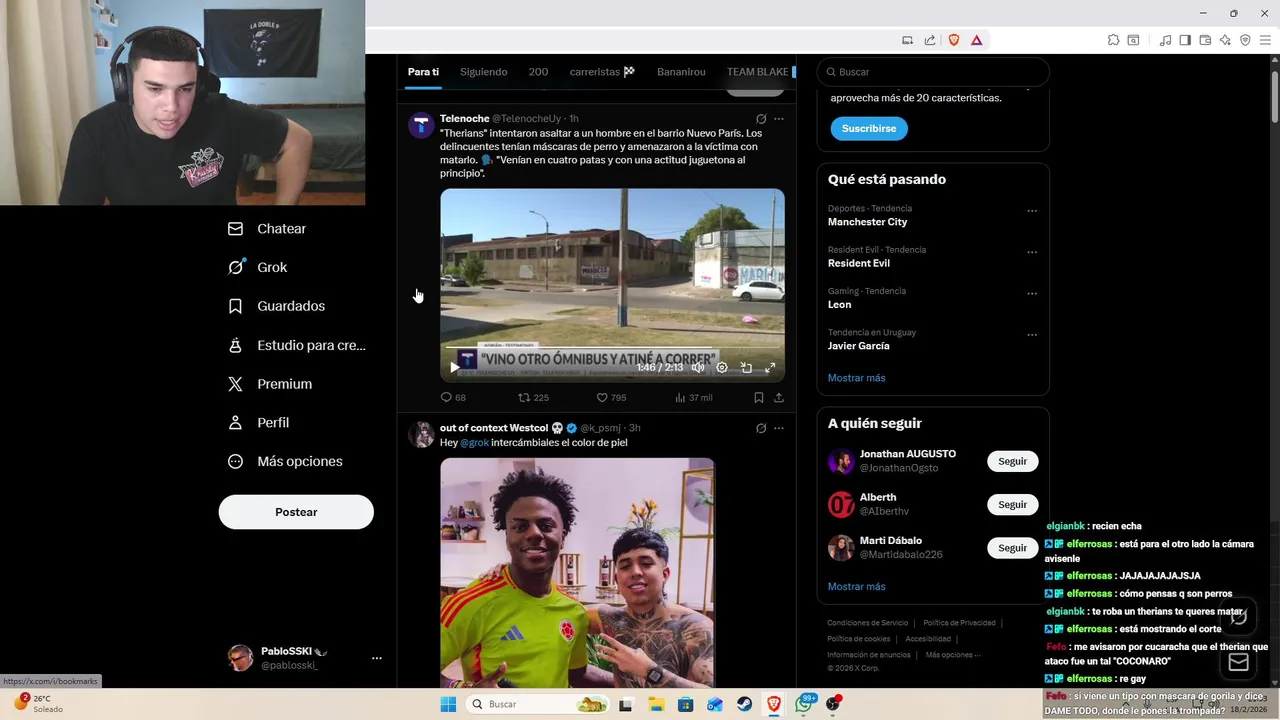Share this page from address bar
1280x720 pixels.
[930, 40]
